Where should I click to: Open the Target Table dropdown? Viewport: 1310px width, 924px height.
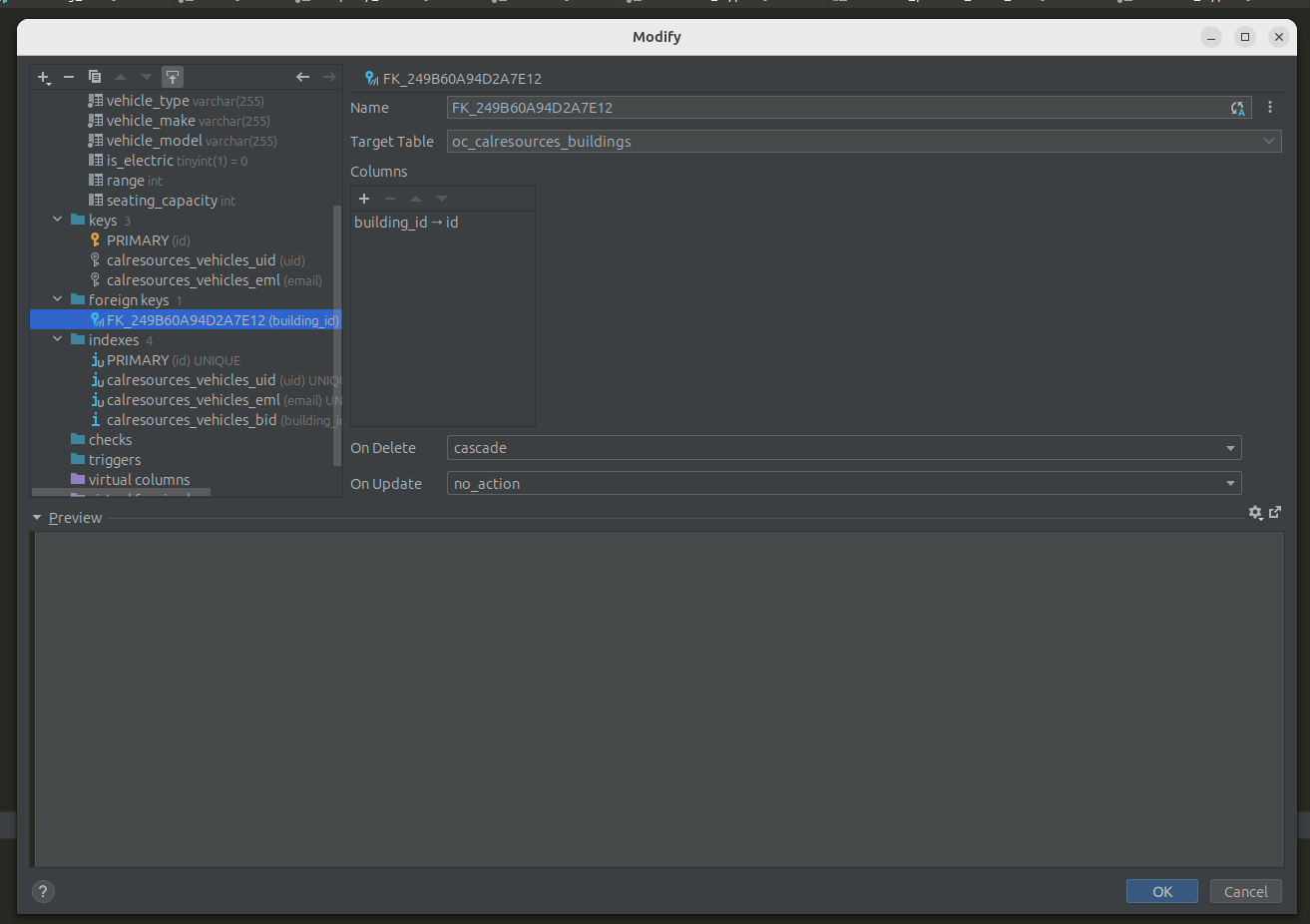1267,141
